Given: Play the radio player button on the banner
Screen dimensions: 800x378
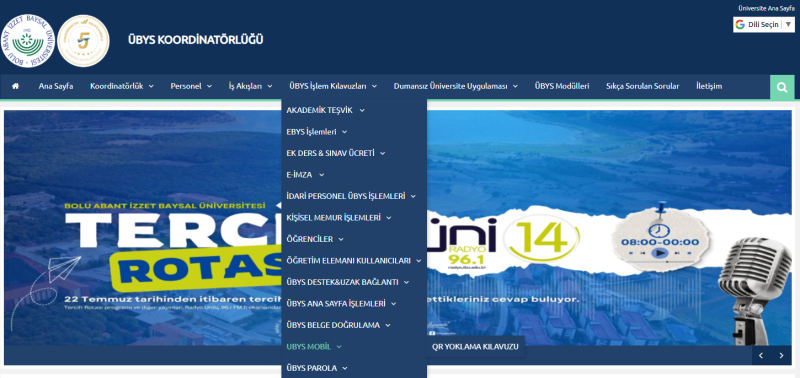Looking at the screenshot, I should click(659, 253).
